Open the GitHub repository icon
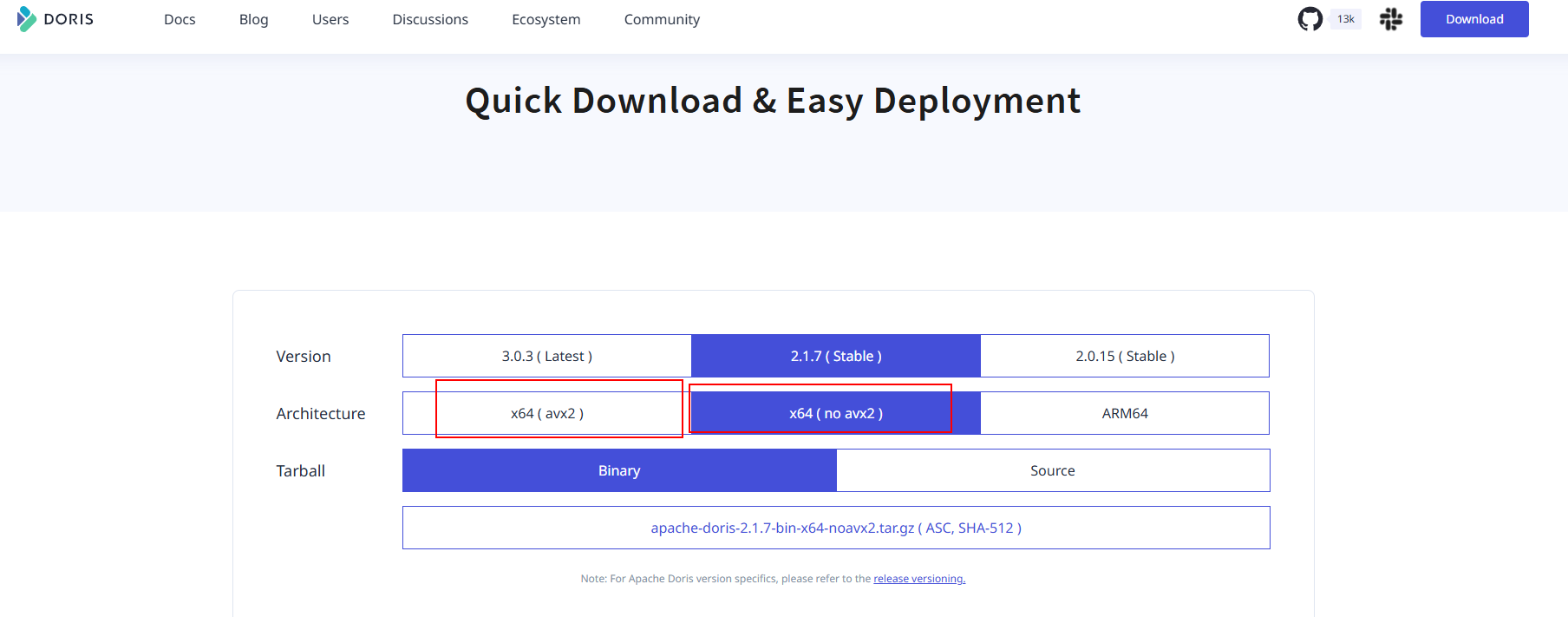The image size is (1568, 617). (1310, 19)
